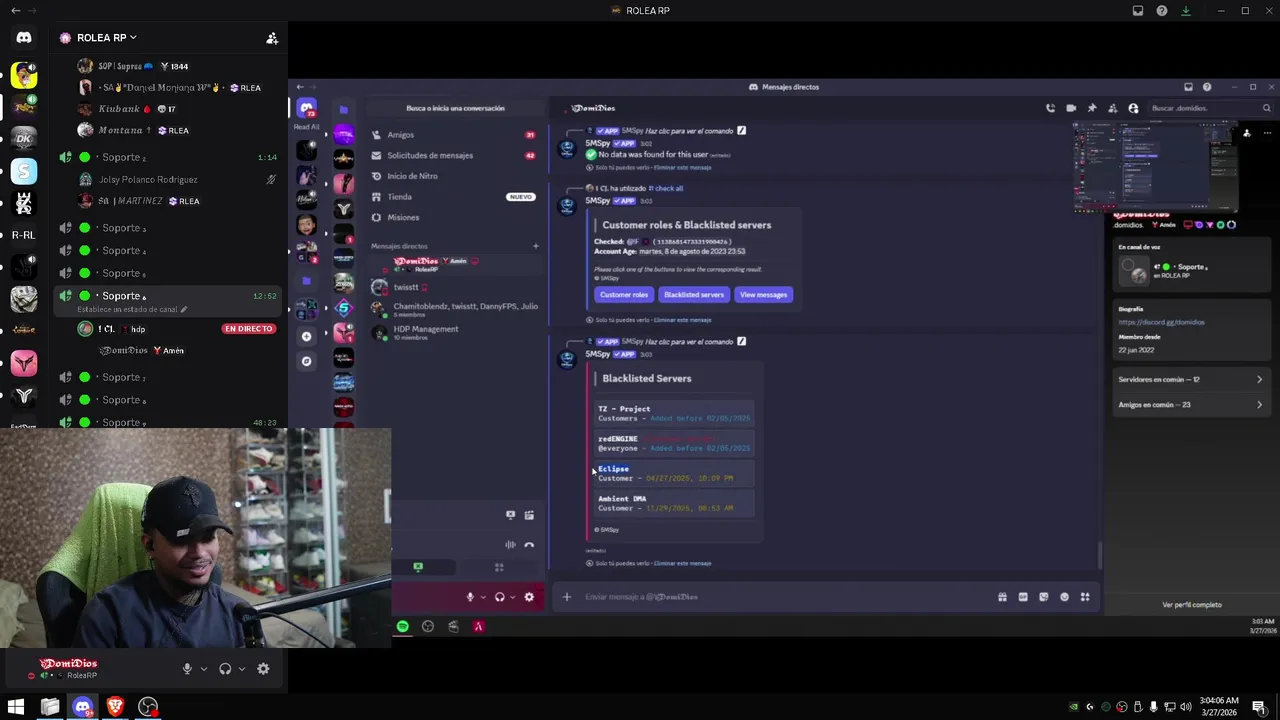The image size is (1280, 720).
Task: Open File Explorer from taskbar
Action: click(x=50, y=707)
